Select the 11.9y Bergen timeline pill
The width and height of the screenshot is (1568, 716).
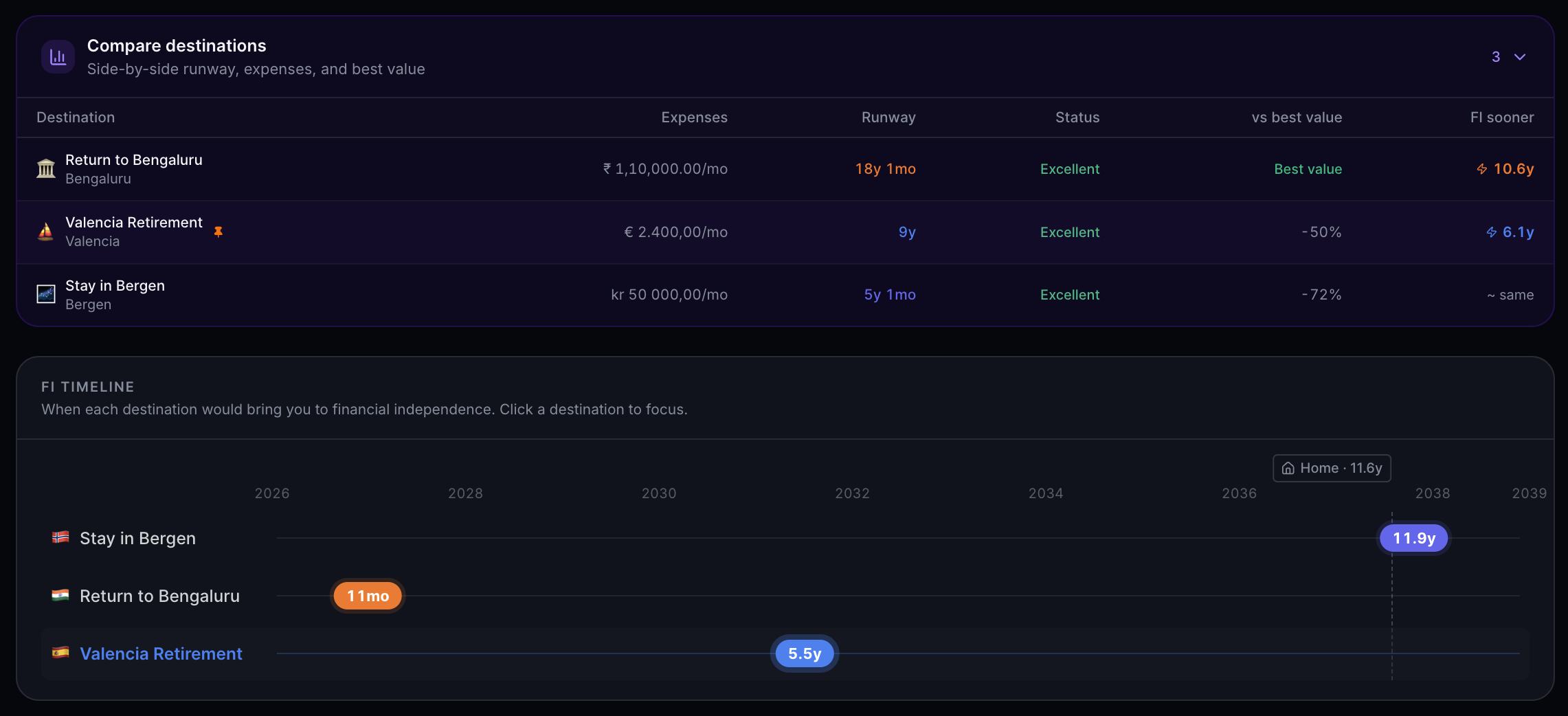pos(1414,538)
